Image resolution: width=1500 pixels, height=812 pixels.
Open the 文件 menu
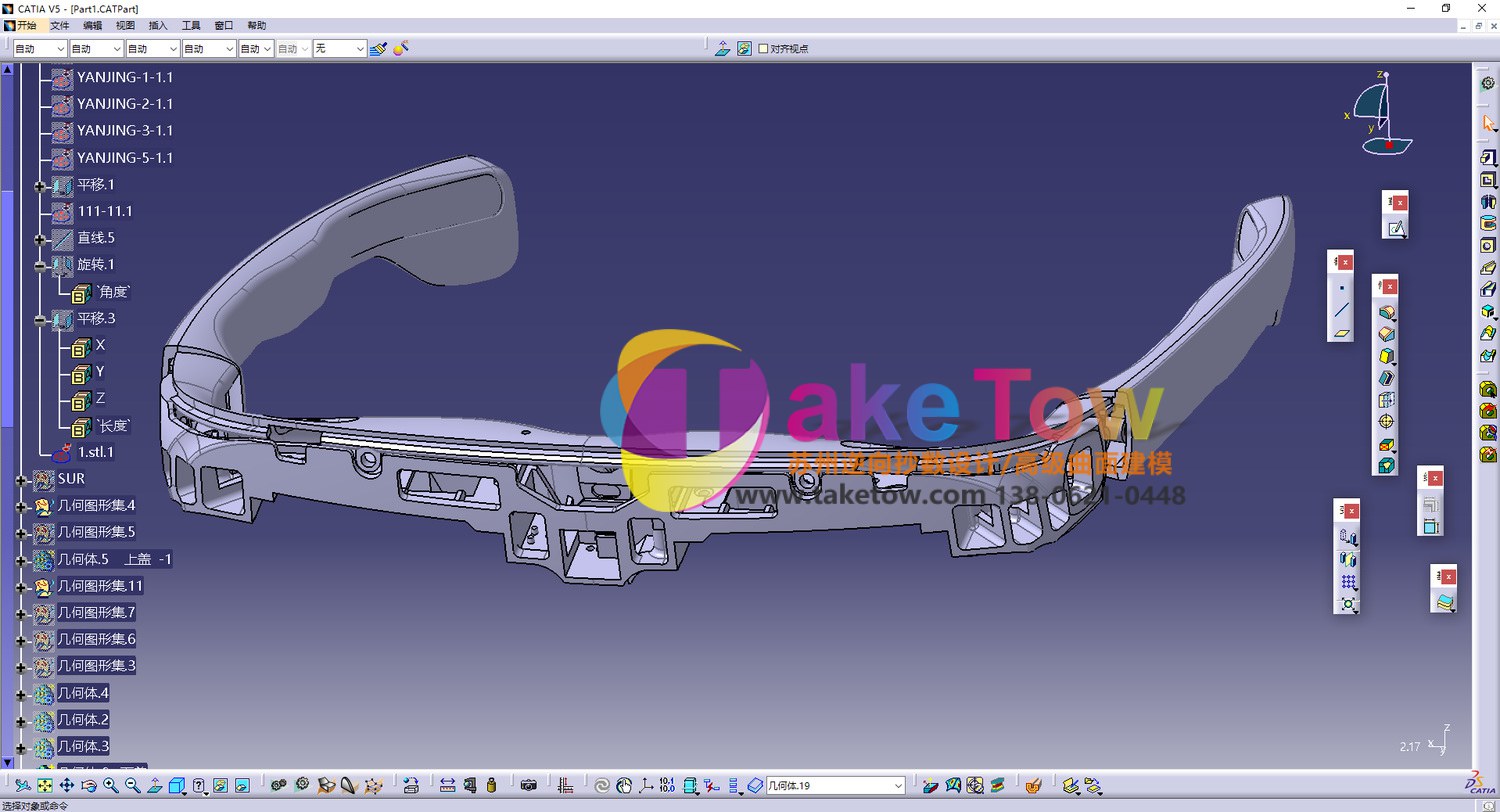click(60, 25)
